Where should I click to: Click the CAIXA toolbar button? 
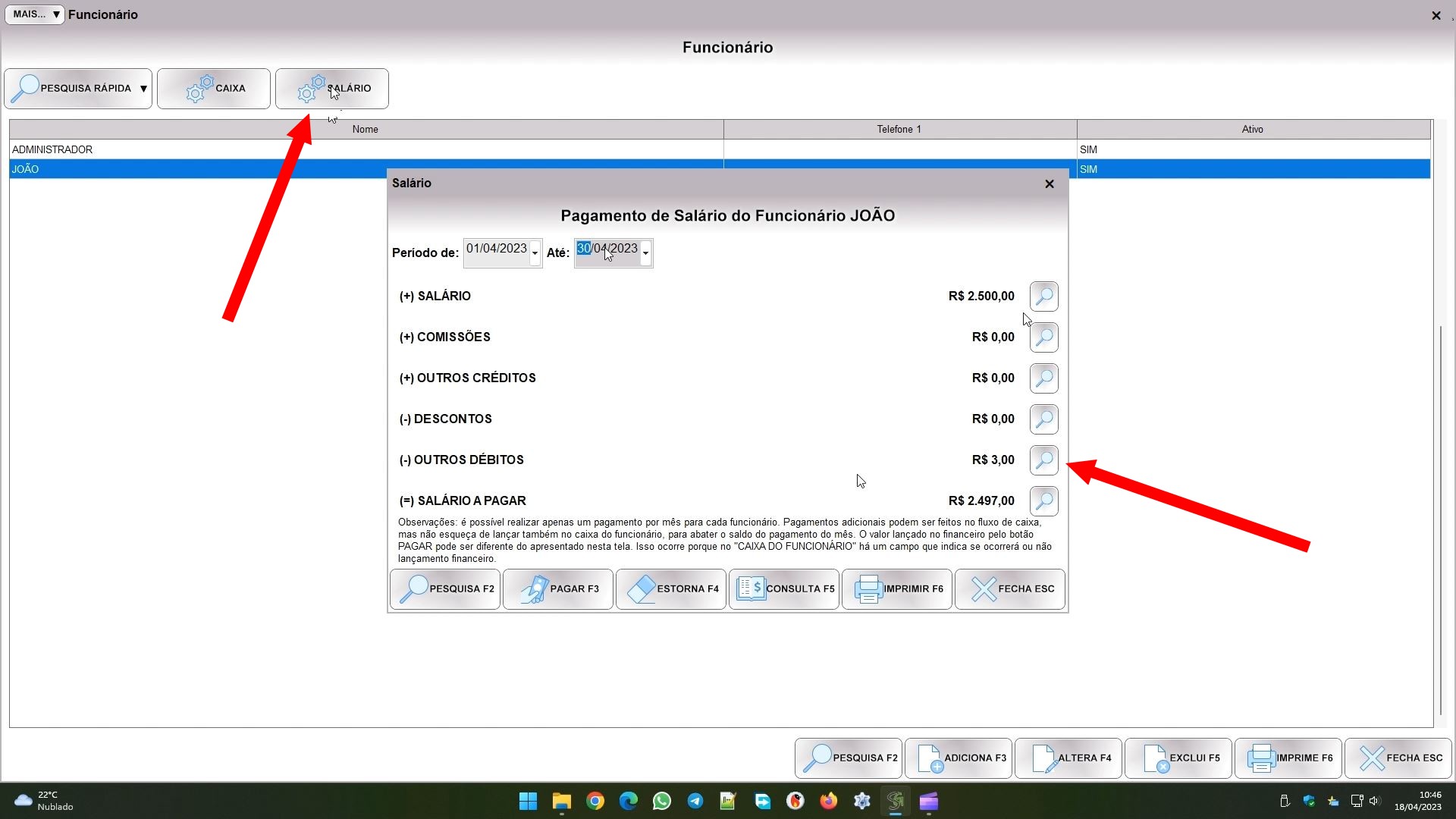[x=214, y=89]
